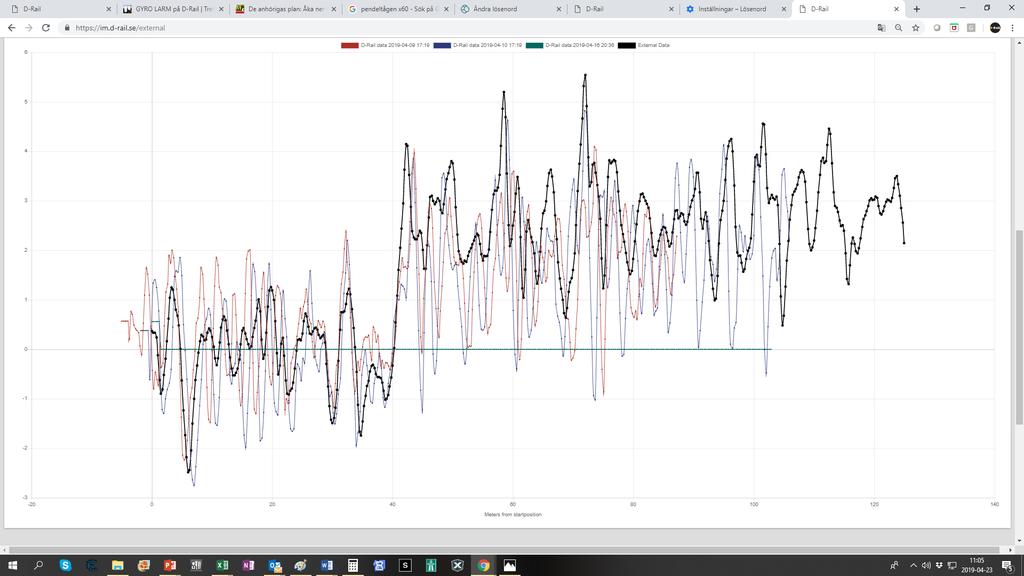The width and height of the screenshot is (1024, 576).
Task: Toggle the blue D-Rail data 2019-04-10 legend swatch
Action: click(x=442, y=45)
